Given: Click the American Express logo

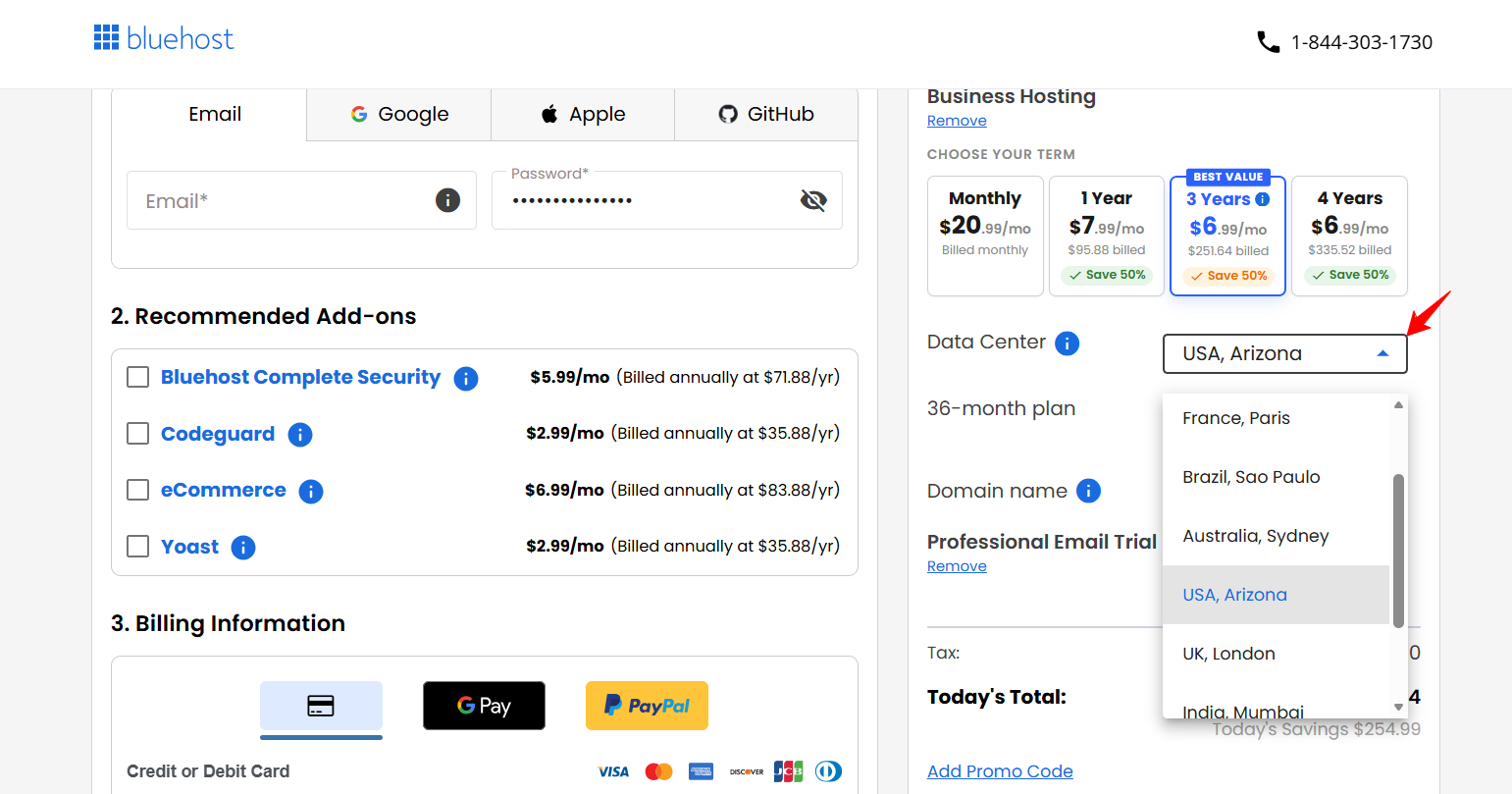Looking at the screenshot, I should coord(701,771).
